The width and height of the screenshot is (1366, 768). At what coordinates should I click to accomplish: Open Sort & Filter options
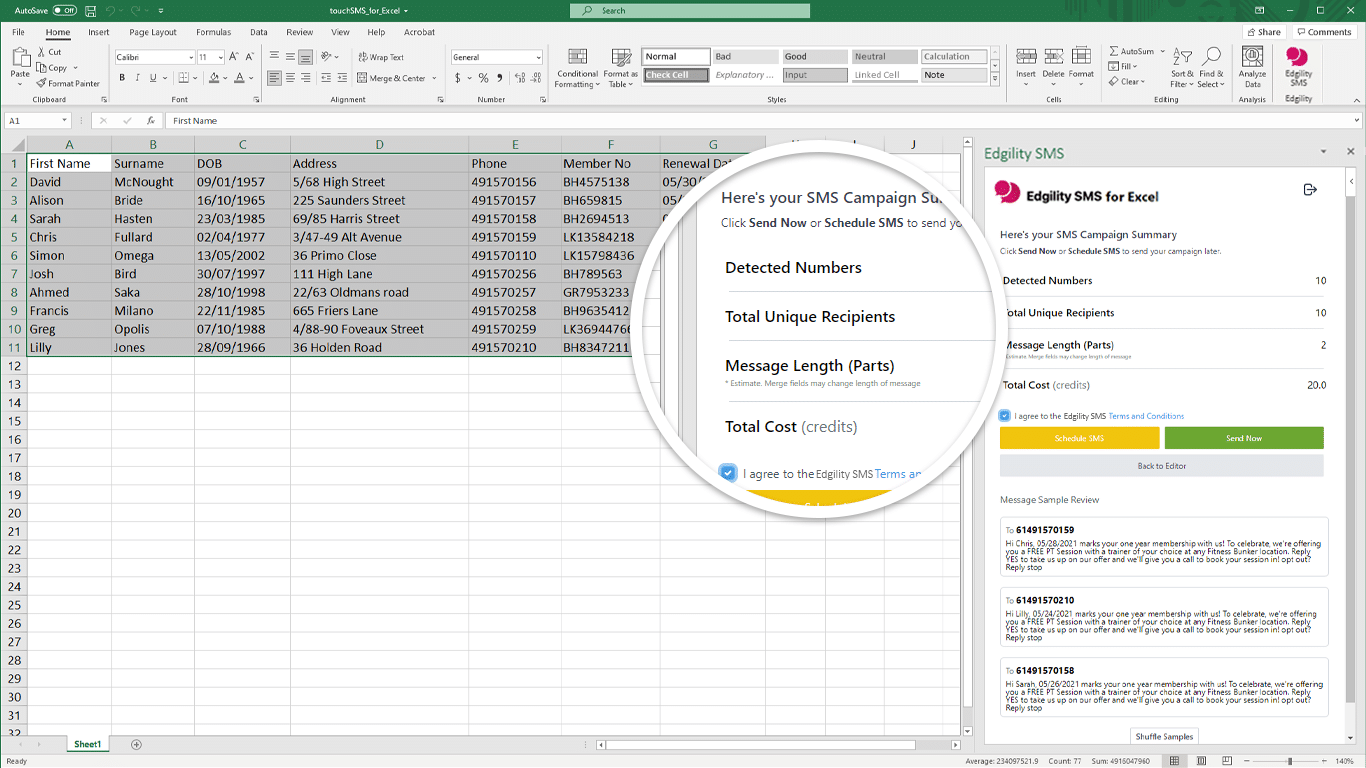(x=1182, y=68)
